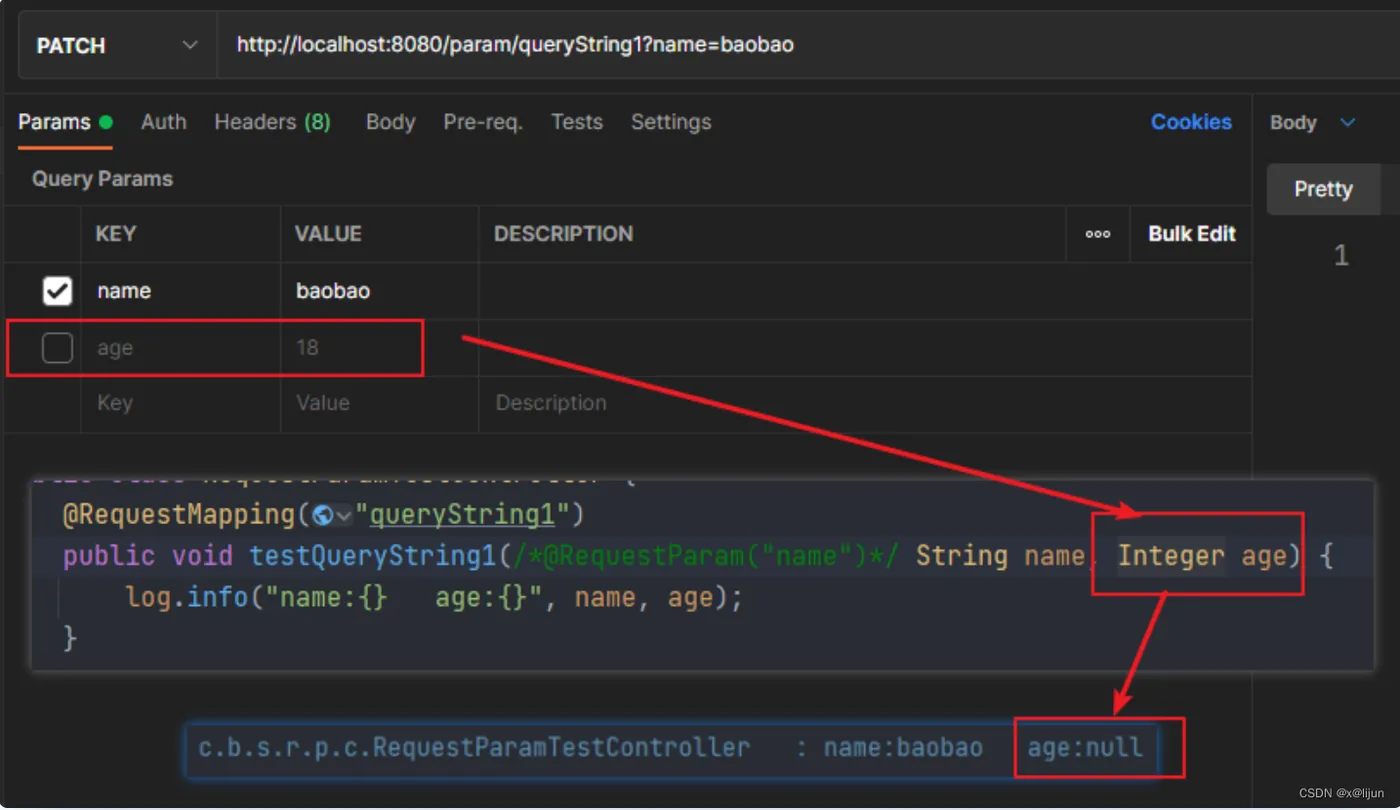Expand the response Body dropdown
The image size is (1400, 810).
tap(1312, 122)
